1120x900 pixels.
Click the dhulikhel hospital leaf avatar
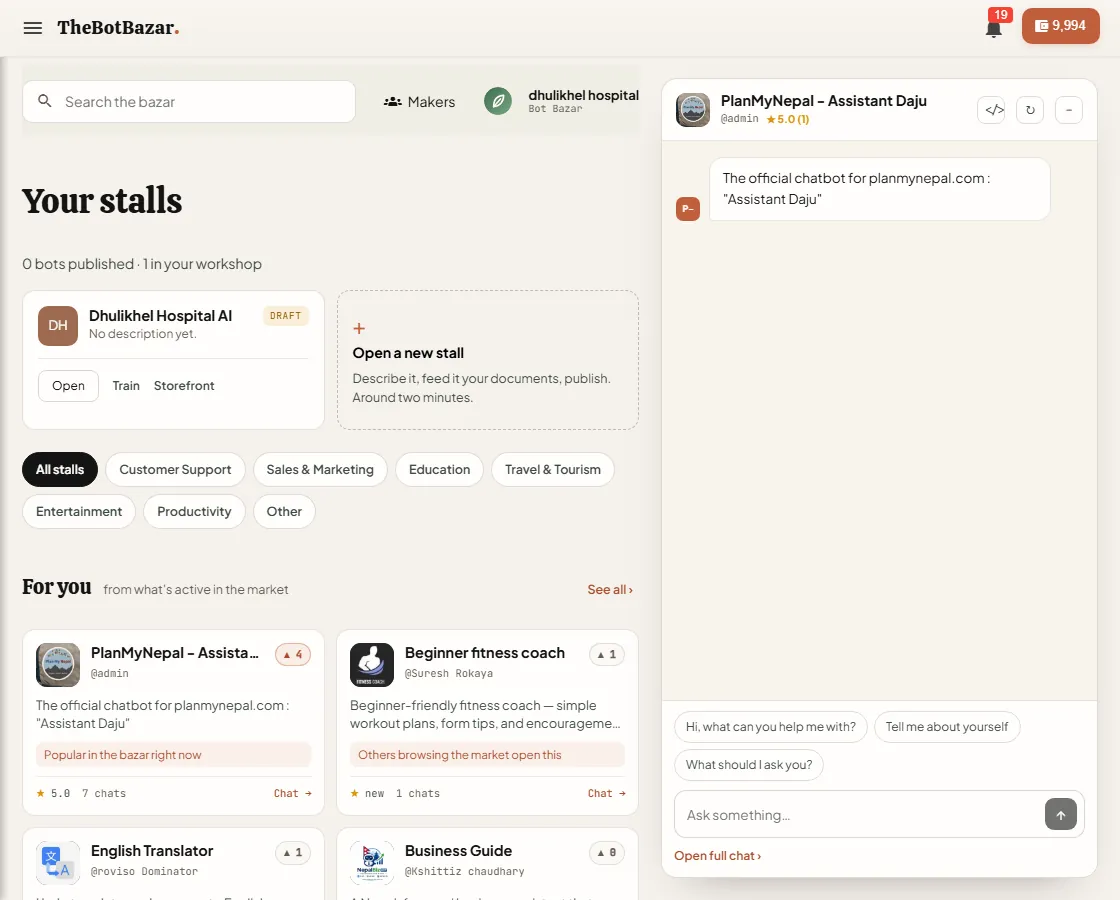pyautogui.click(x=498, y=101)
